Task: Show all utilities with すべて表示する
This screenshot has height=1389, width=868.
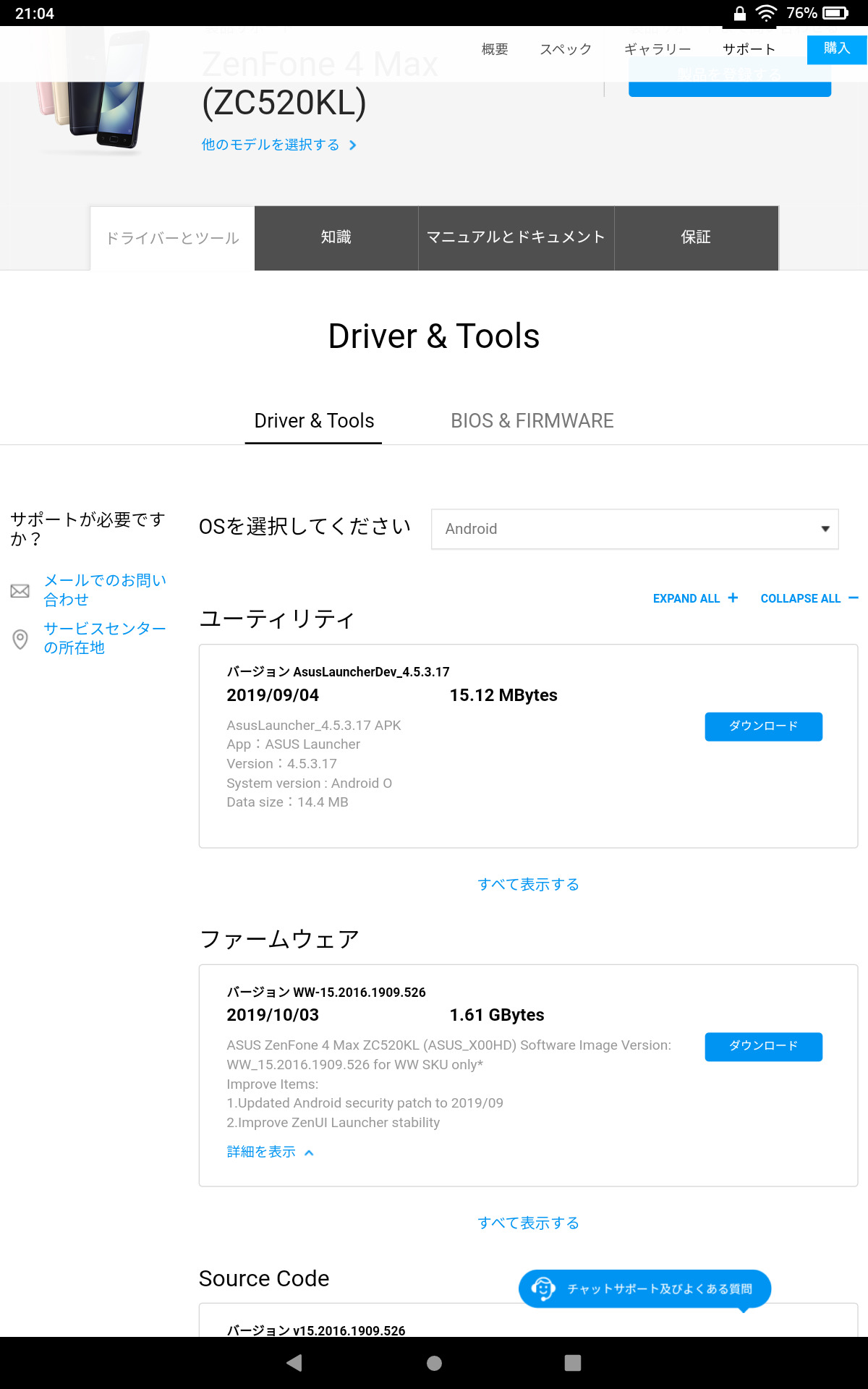Action: pos(528,884)
